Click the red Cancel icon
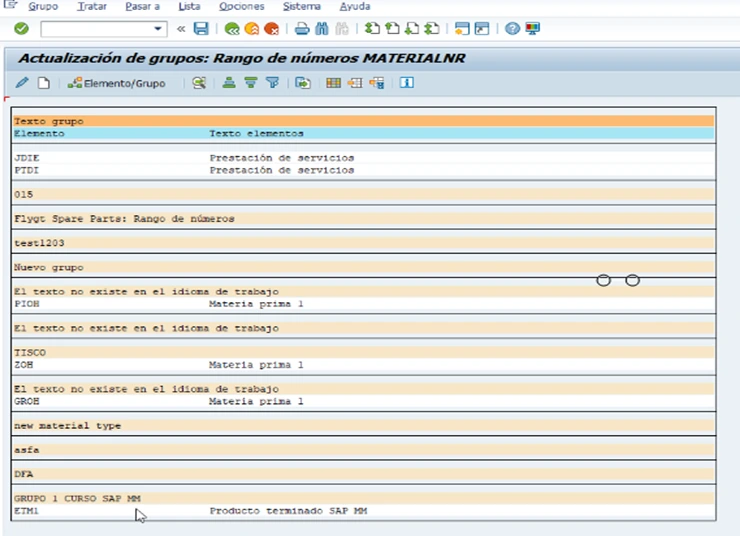 coord(271,29)
